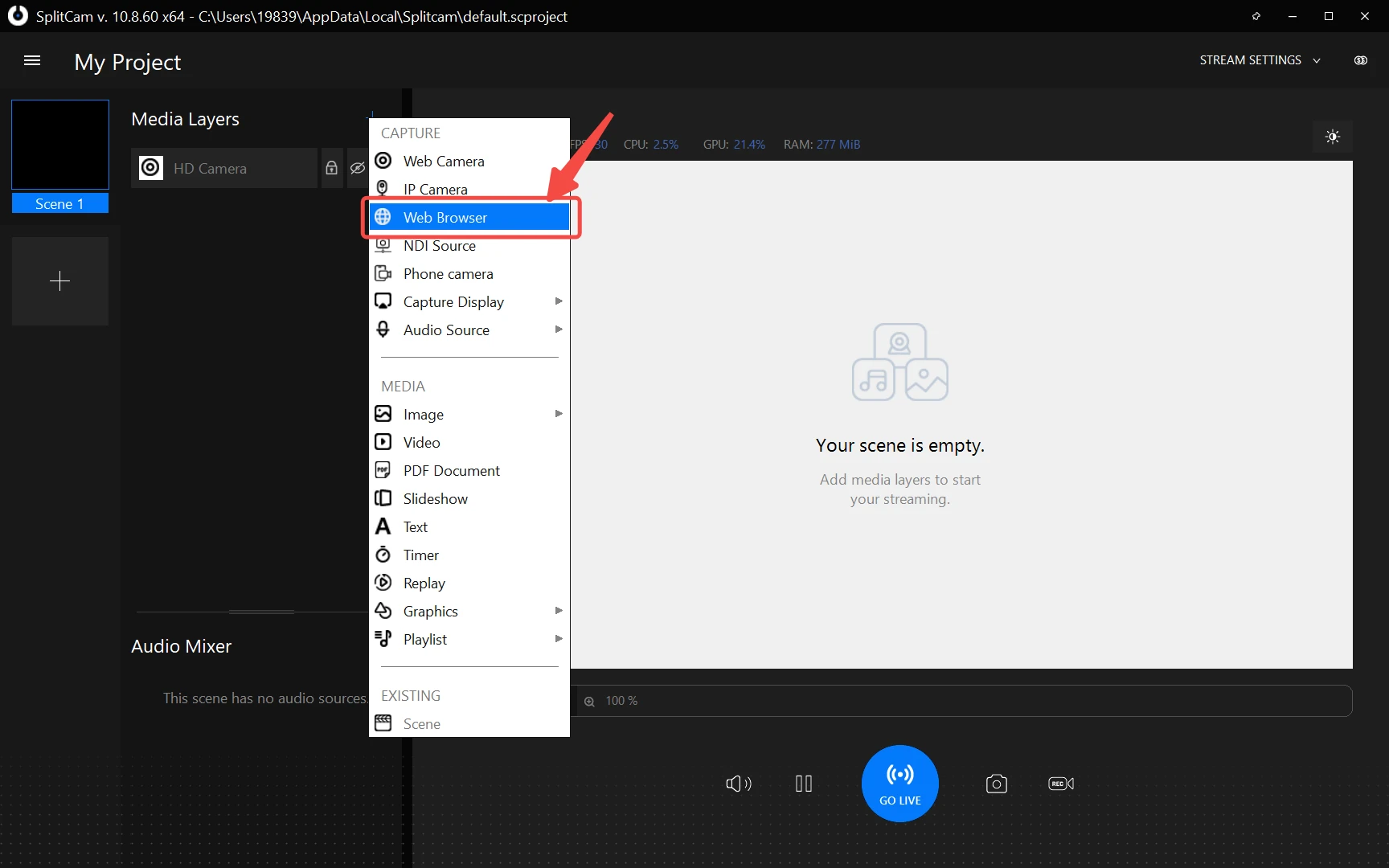Choose PDF Document from media menu
The width and height of the screenshot is (1389, 868).
pos(451,470)
